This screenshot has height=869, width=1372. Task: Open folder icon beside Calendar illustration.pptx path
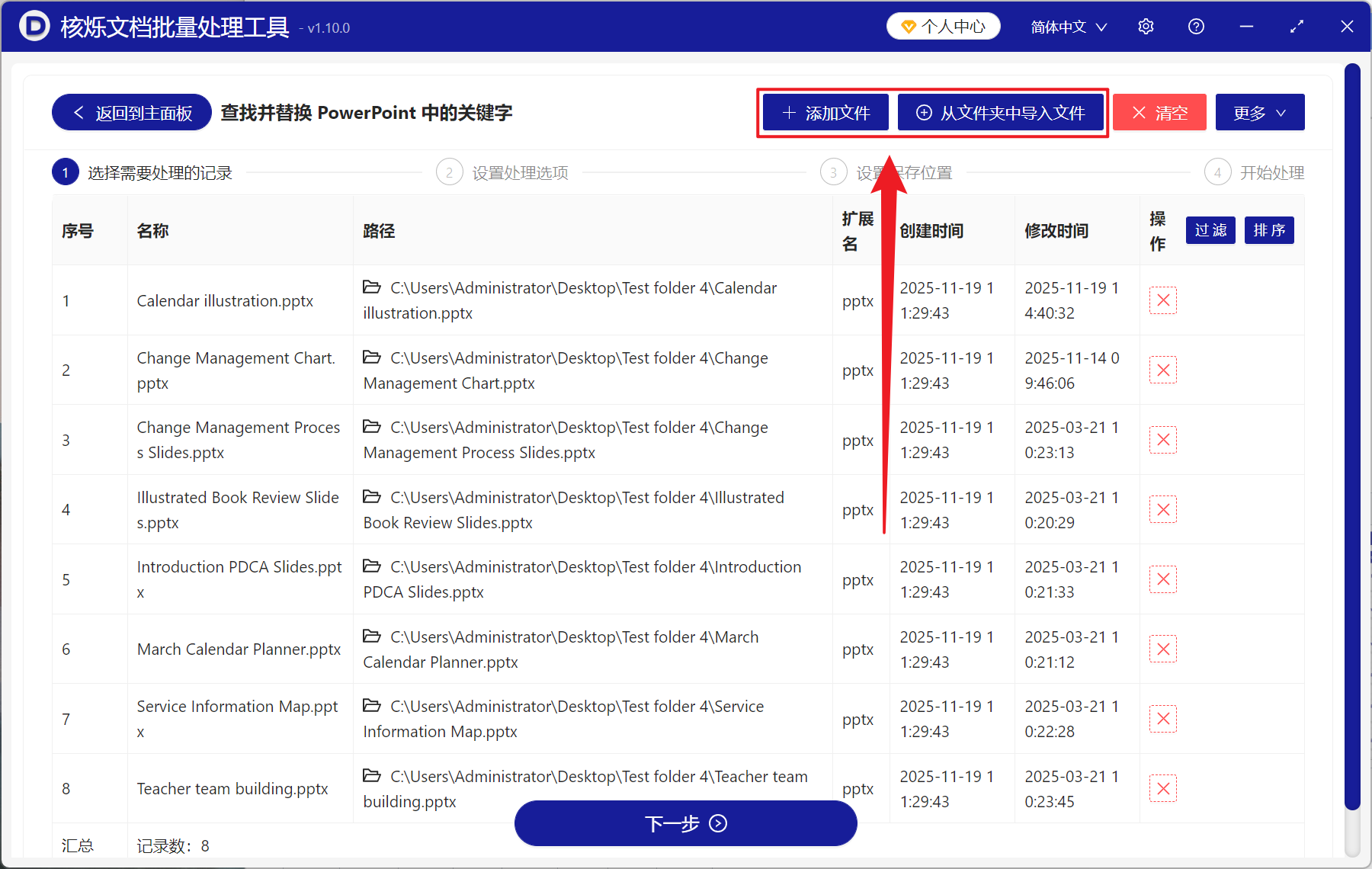pos(372,287)
